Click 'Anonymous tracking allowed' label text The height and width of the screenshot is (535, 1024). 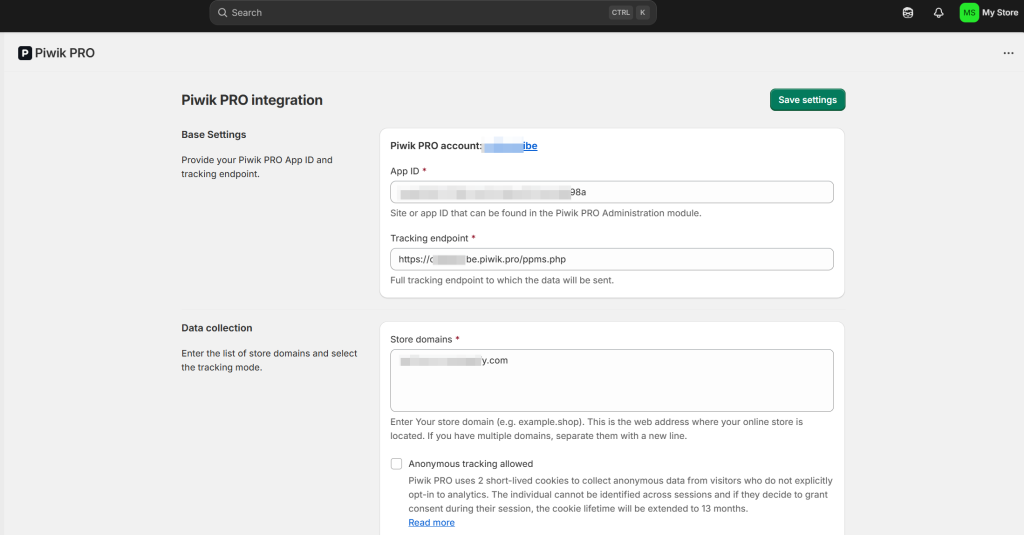[471, 464]
